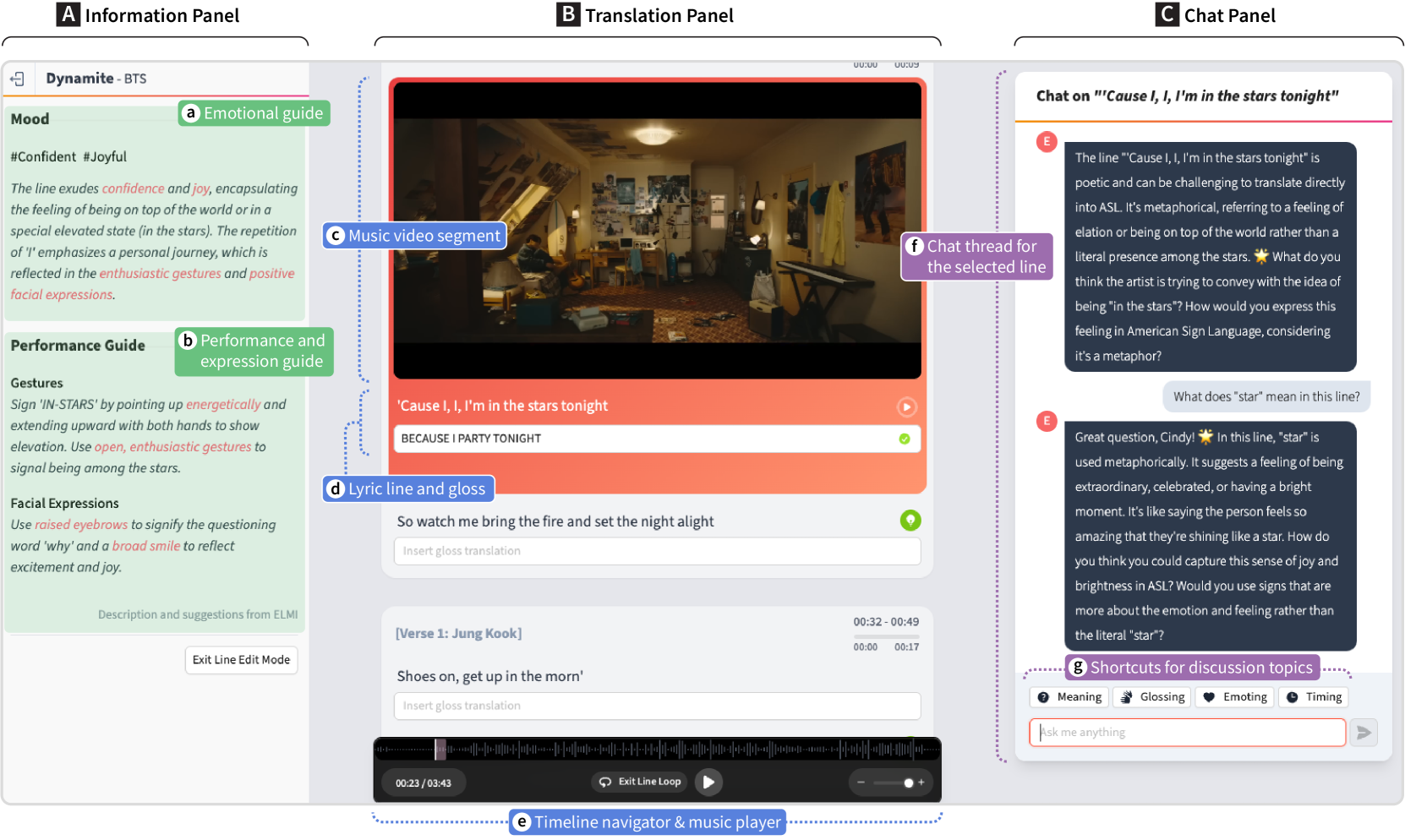Edit the BECAUSE I PARTY TONIGHT gloss field
Viewport: 1405px width, 840px height.
point(657,439)
